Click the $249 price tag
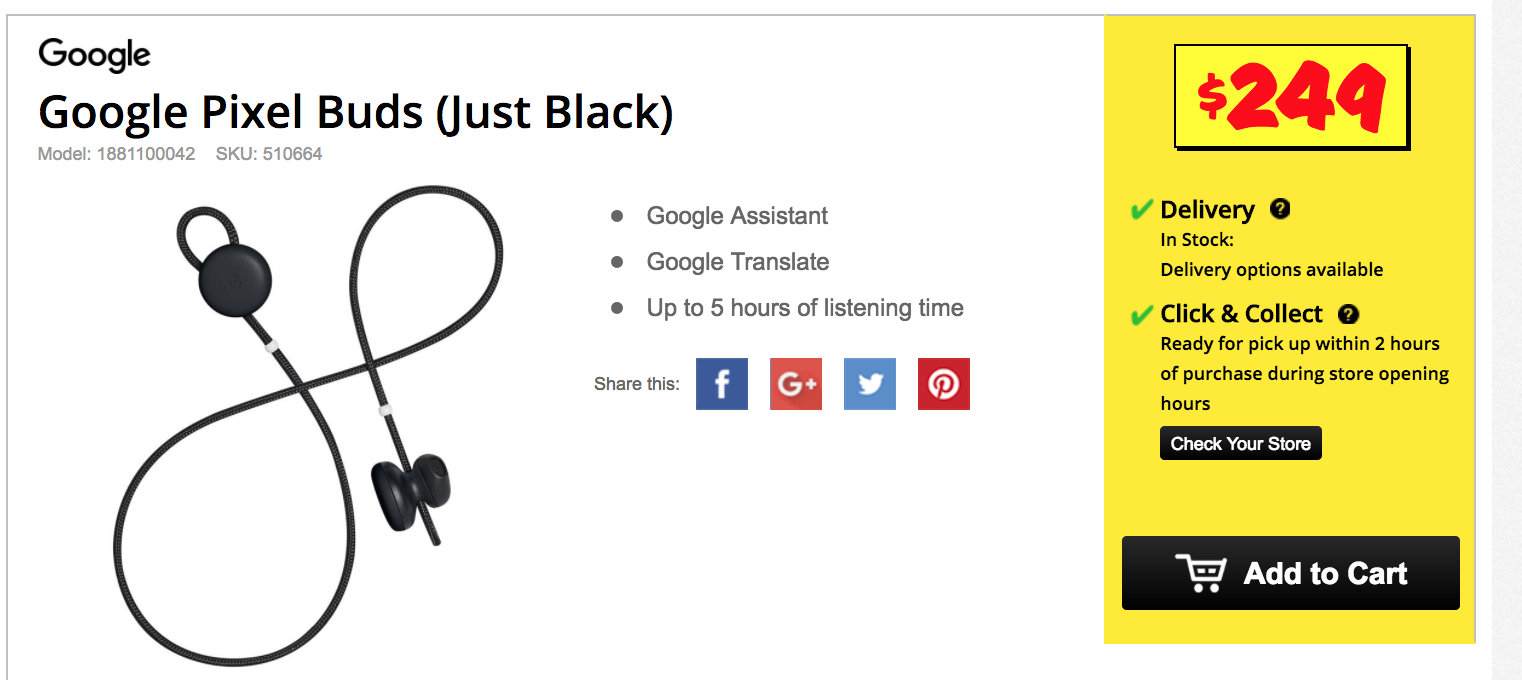 tap(1291, 97)
